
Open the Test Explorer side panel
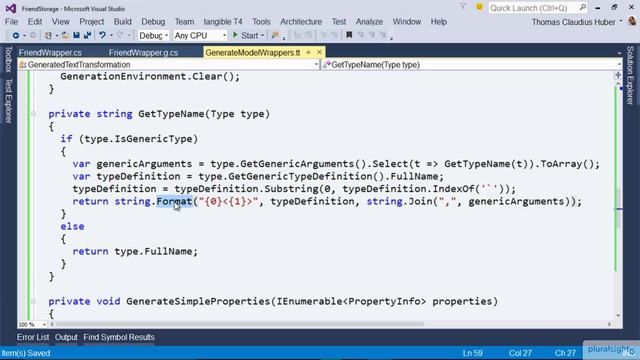click(x=8, y=100)
